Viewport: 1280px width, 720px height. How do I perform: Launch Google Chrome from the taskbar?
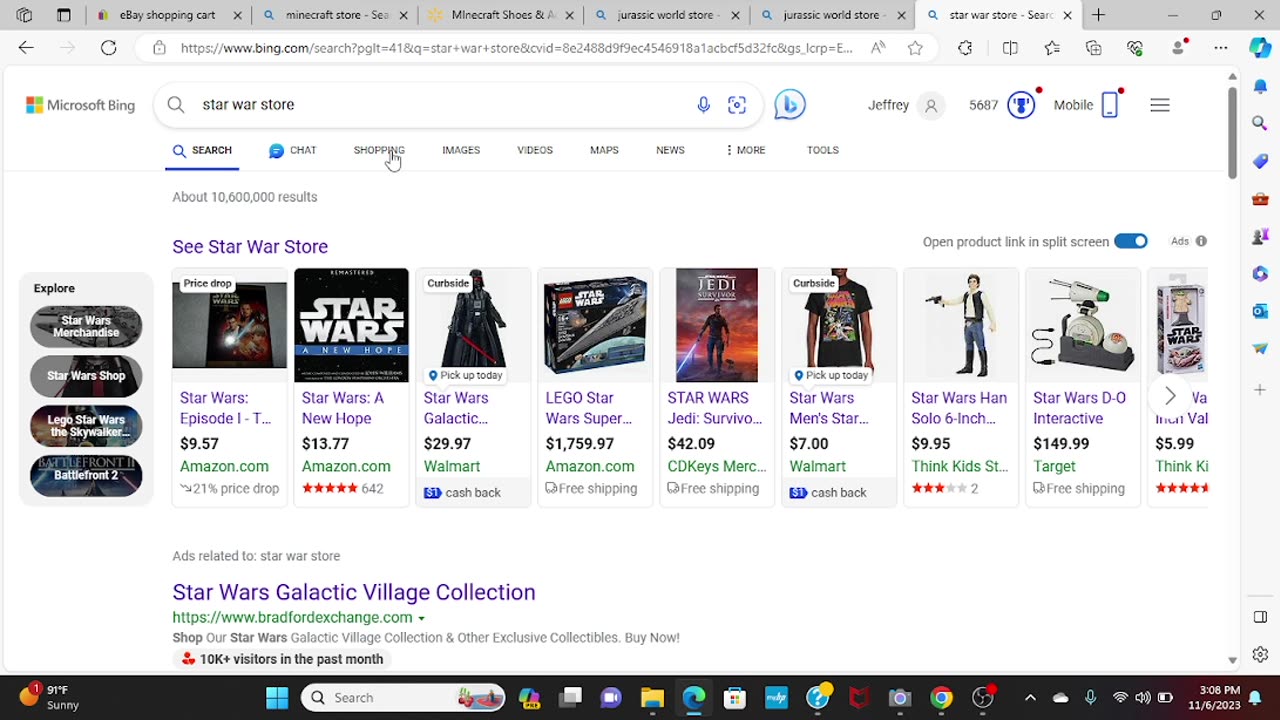click(x=941, y=697)
